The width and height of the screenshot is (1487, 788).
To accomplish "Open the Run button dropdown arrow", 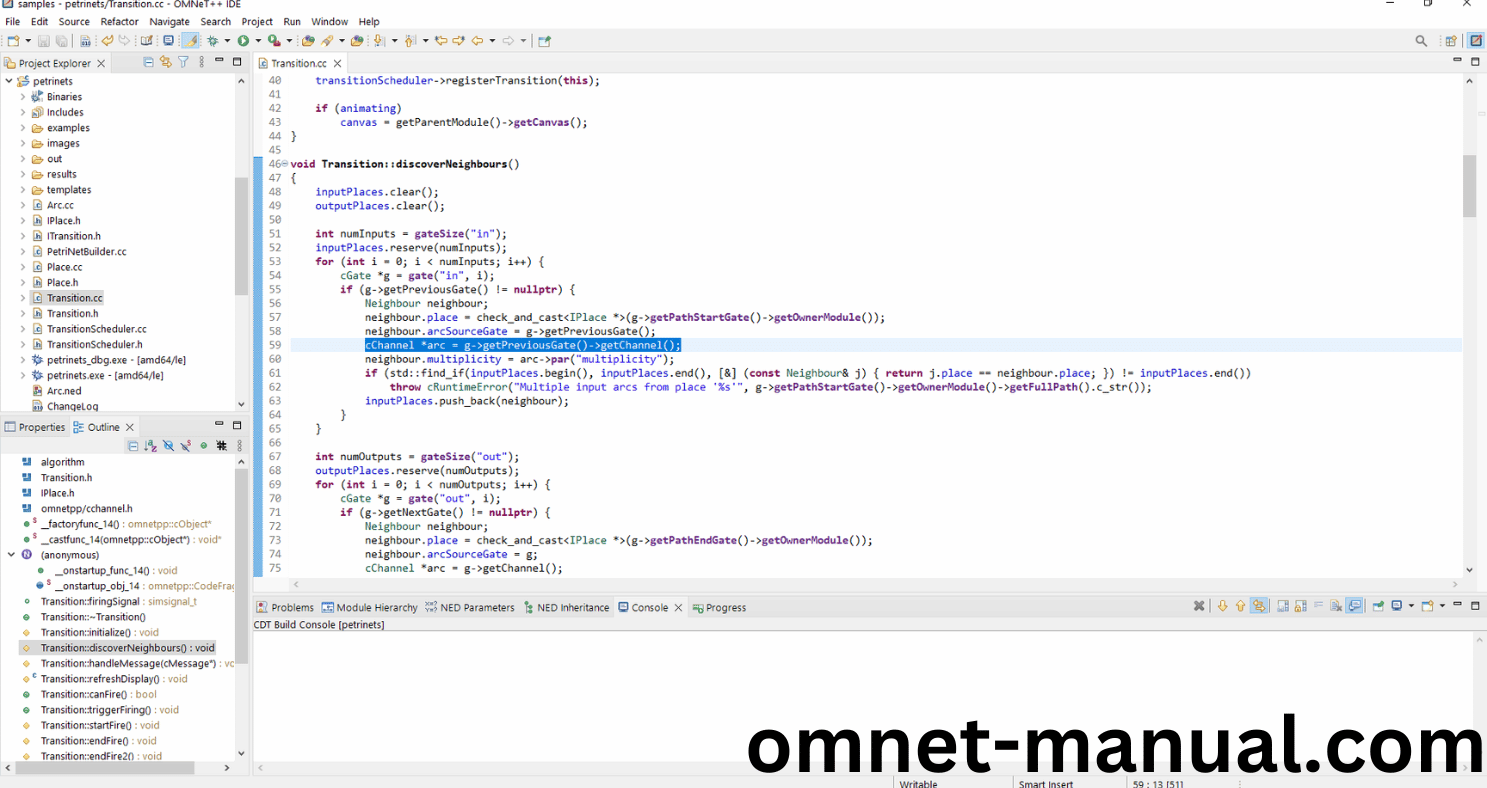I will tap(257, 41).
